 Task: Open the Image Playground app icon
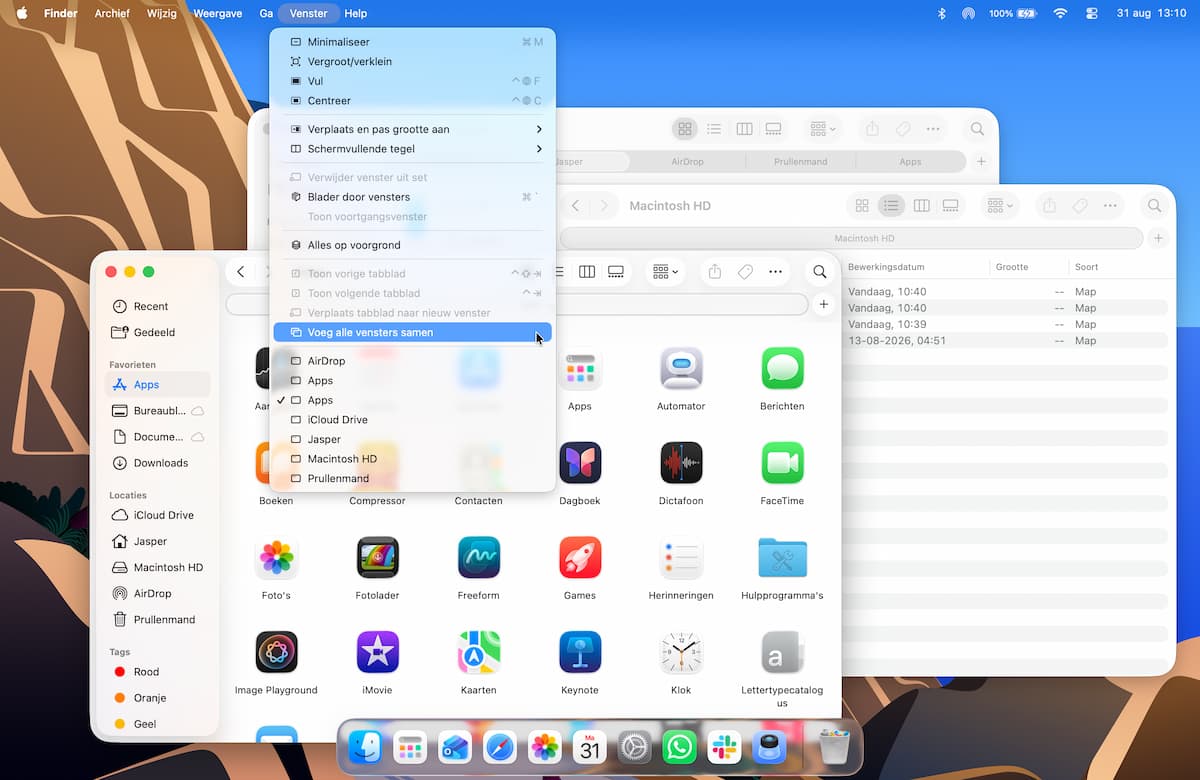click(x=276, y=652)
